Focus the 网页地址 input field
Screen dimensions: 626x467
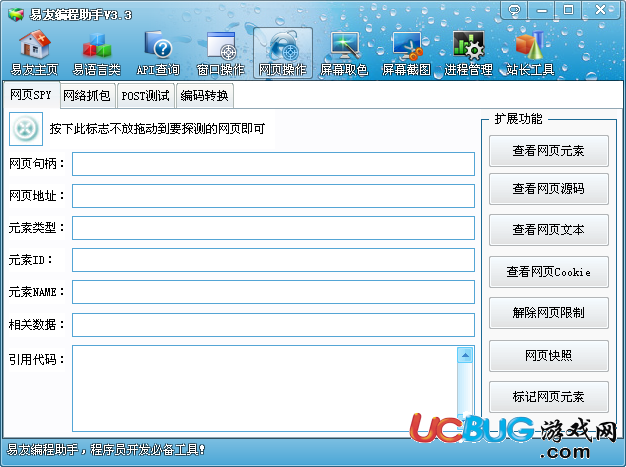tap(273, 196)
